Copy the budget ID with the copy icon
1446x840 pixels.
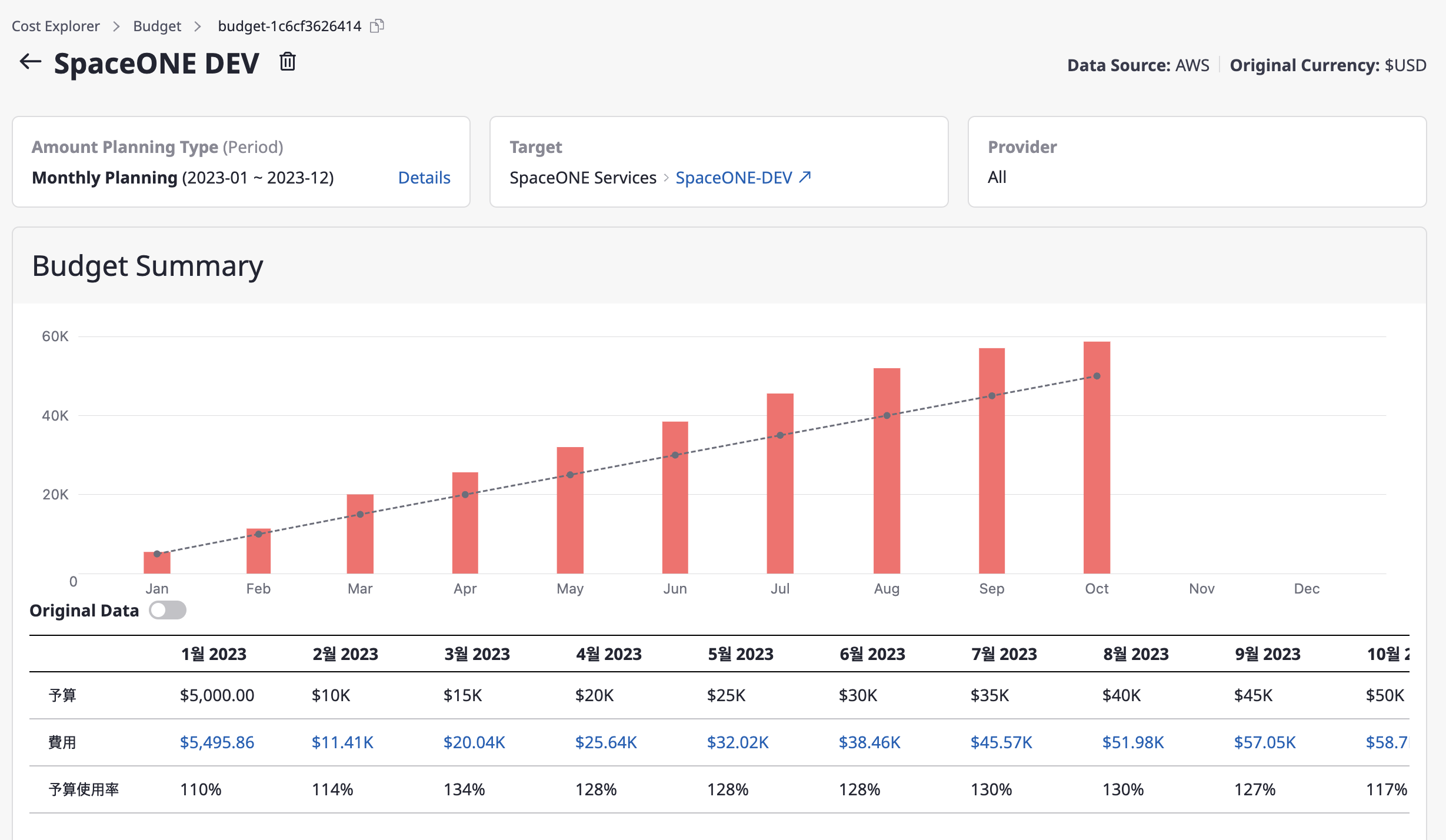coord(377,26)
